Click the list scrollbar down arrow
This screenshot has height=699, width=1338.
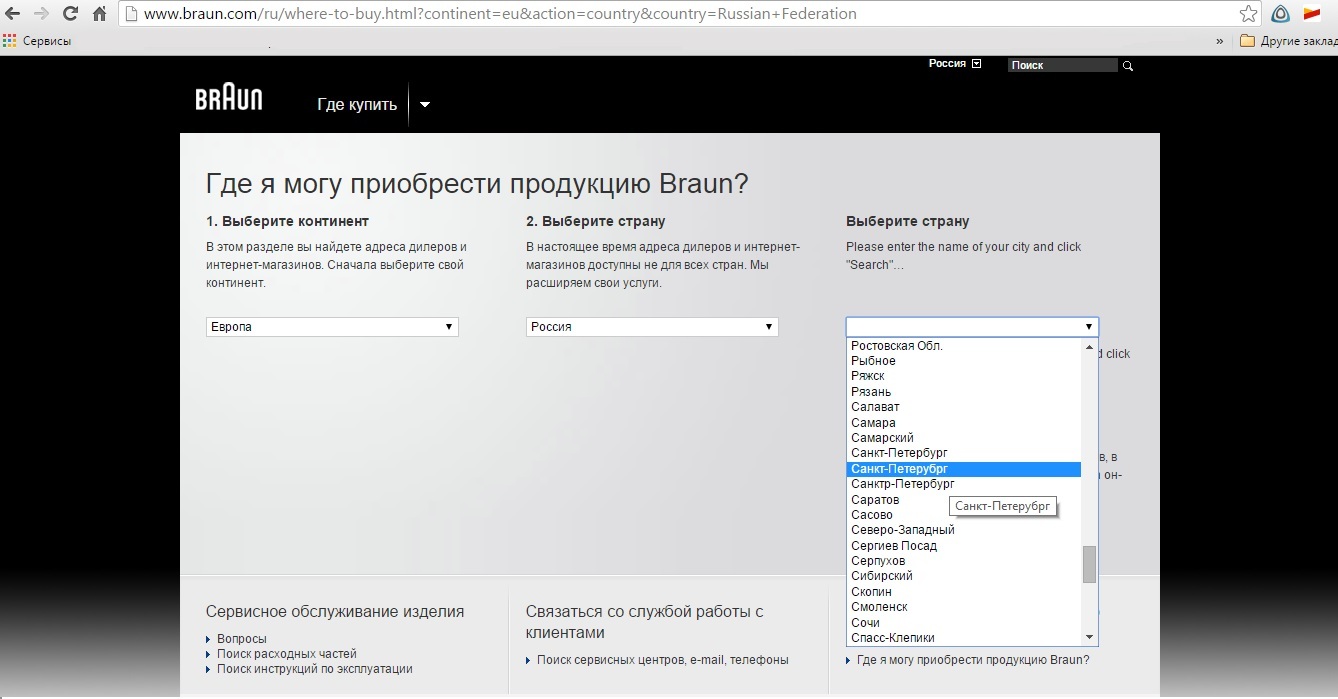pos(1089,637)
